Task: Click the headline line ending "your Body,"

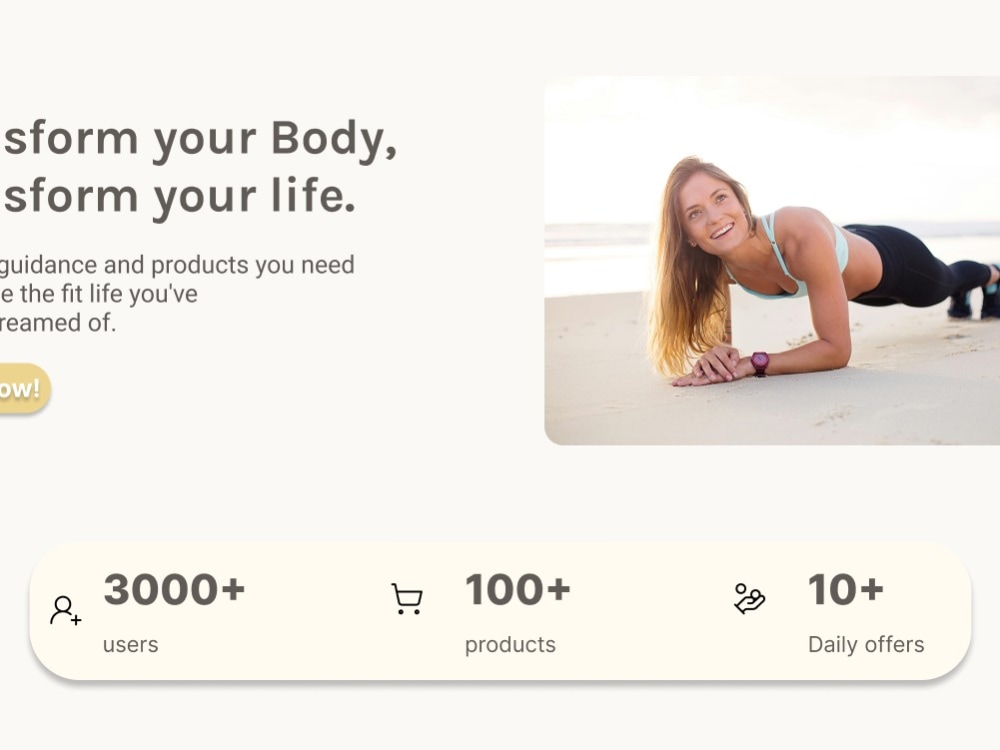Action: pyautogui.click(x=198, y=140)
